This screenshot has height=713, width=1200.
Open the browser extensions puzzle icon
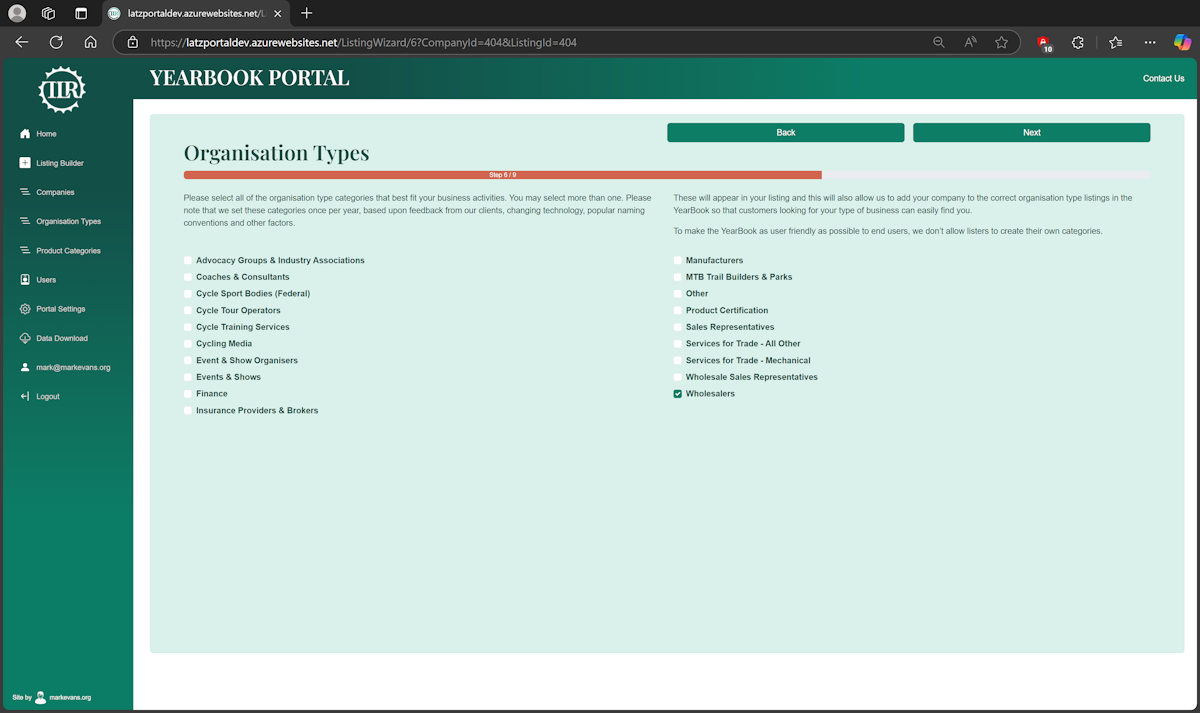coord(1077,43)
